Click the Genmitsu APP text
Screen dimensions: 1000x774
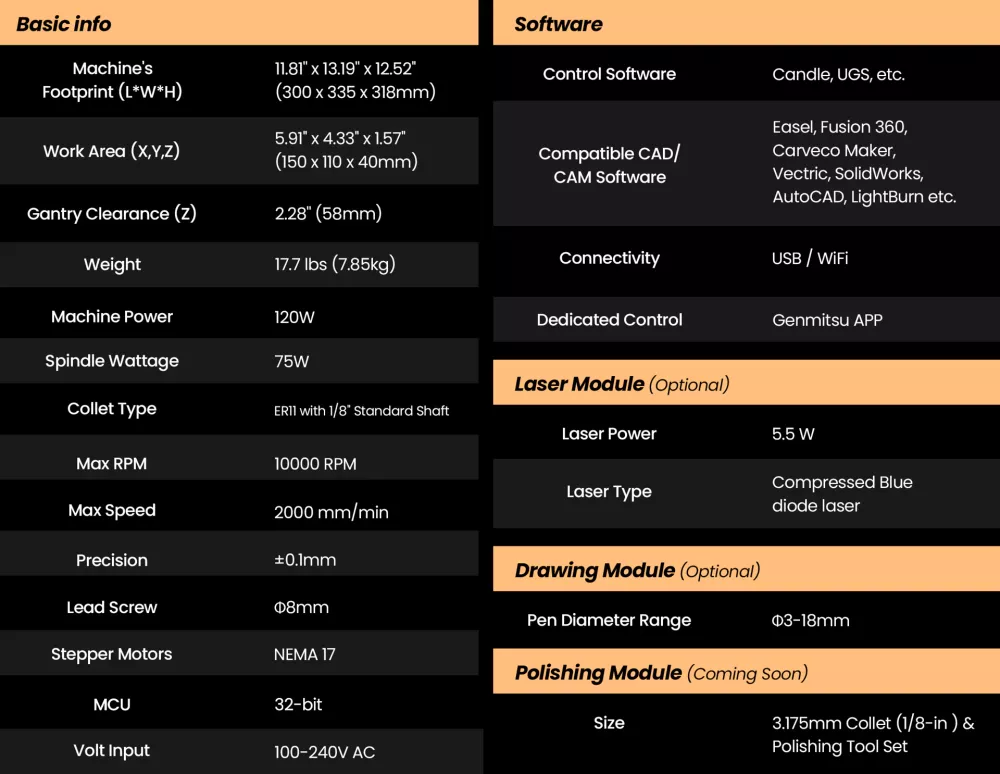tap(827, 320)
